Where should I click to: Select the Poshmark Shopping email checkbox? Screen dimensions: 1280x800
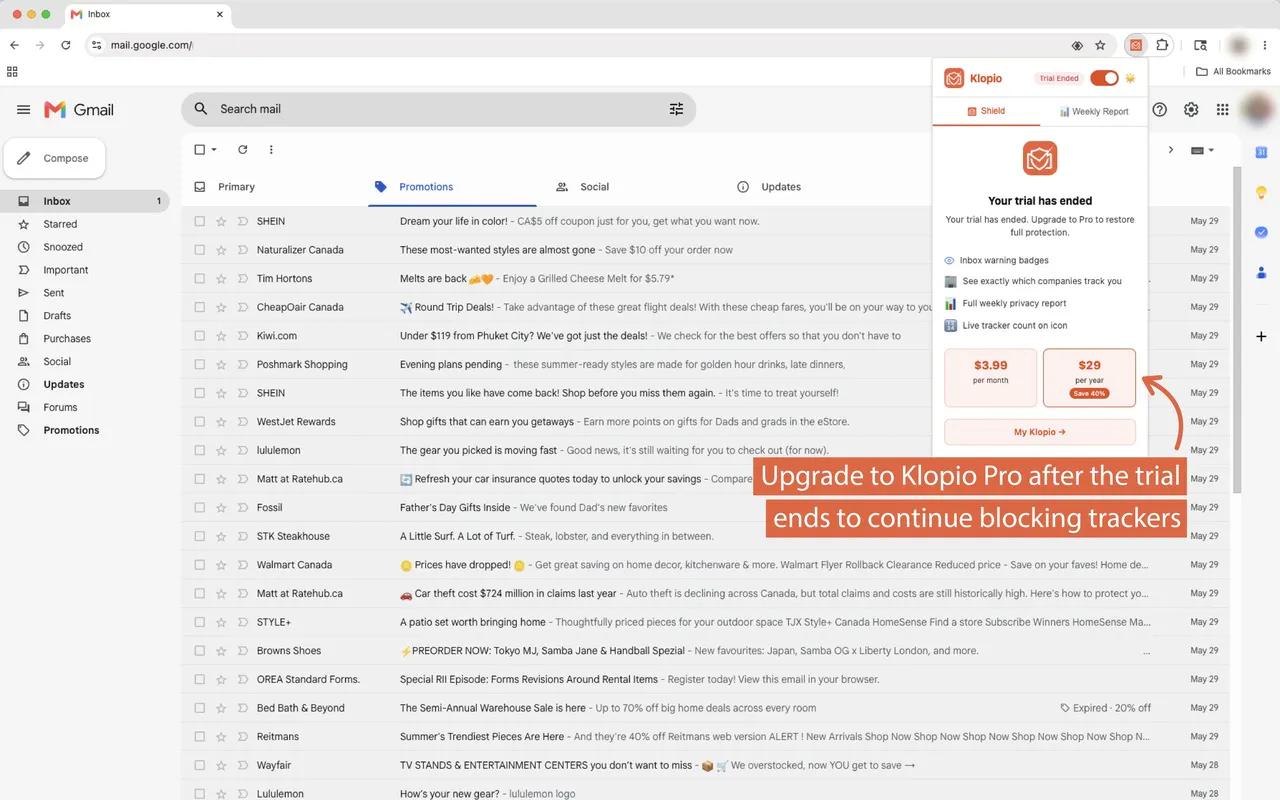pos(200,365)
